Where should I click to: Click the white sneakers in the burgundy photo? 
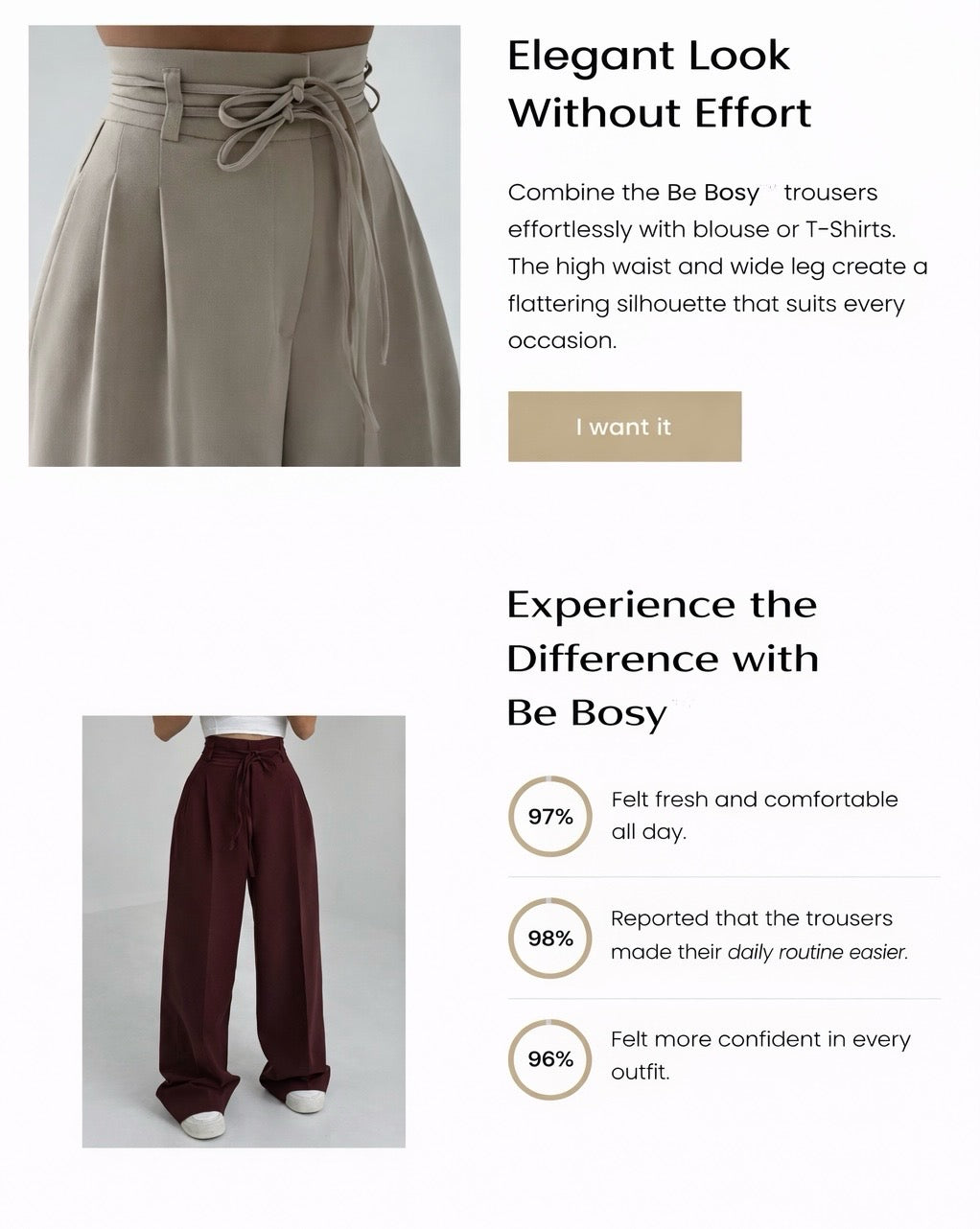[205, 1122]
